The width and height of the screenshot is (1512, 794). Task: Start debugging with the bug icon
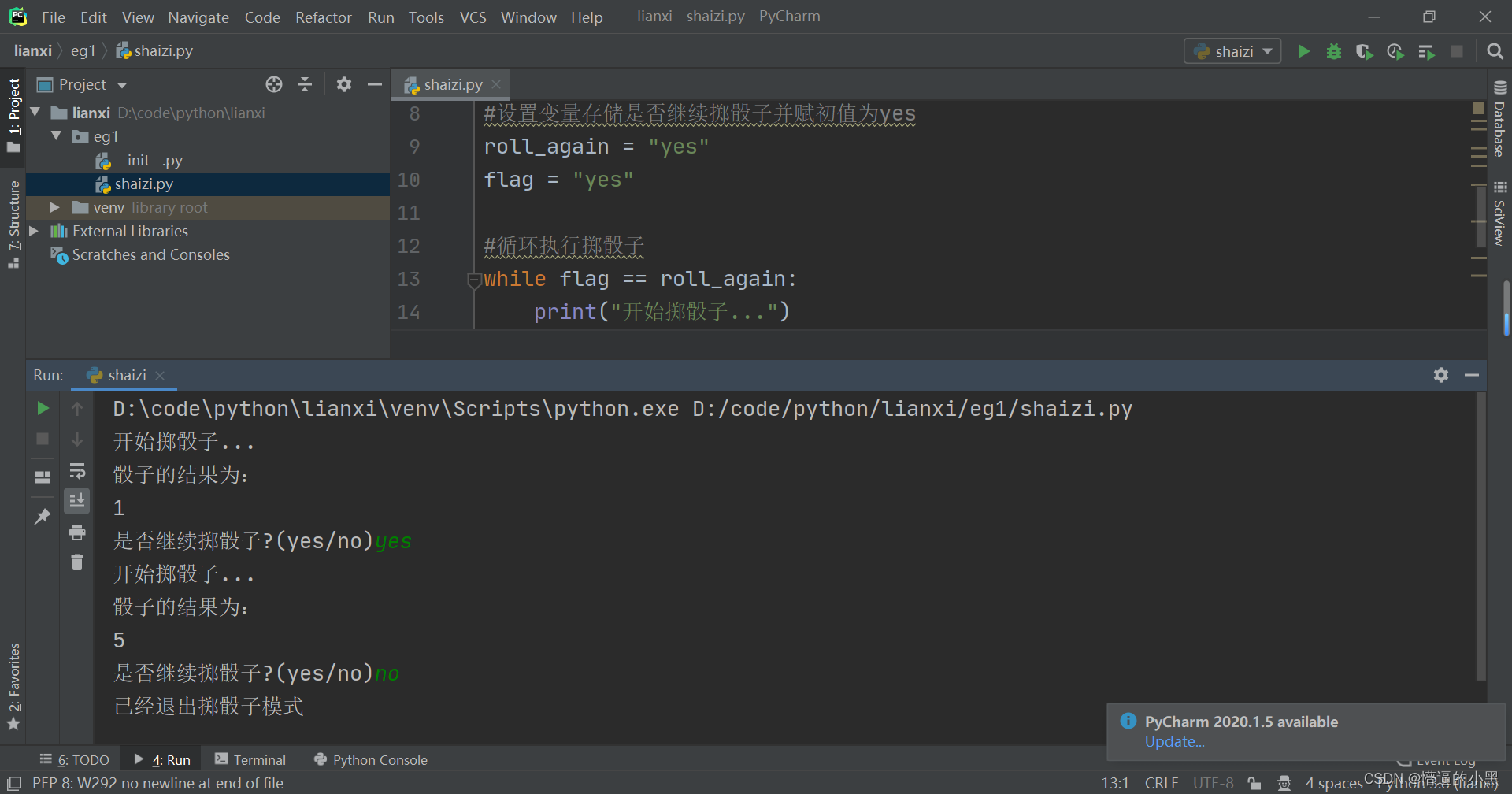coord(1334,51)
